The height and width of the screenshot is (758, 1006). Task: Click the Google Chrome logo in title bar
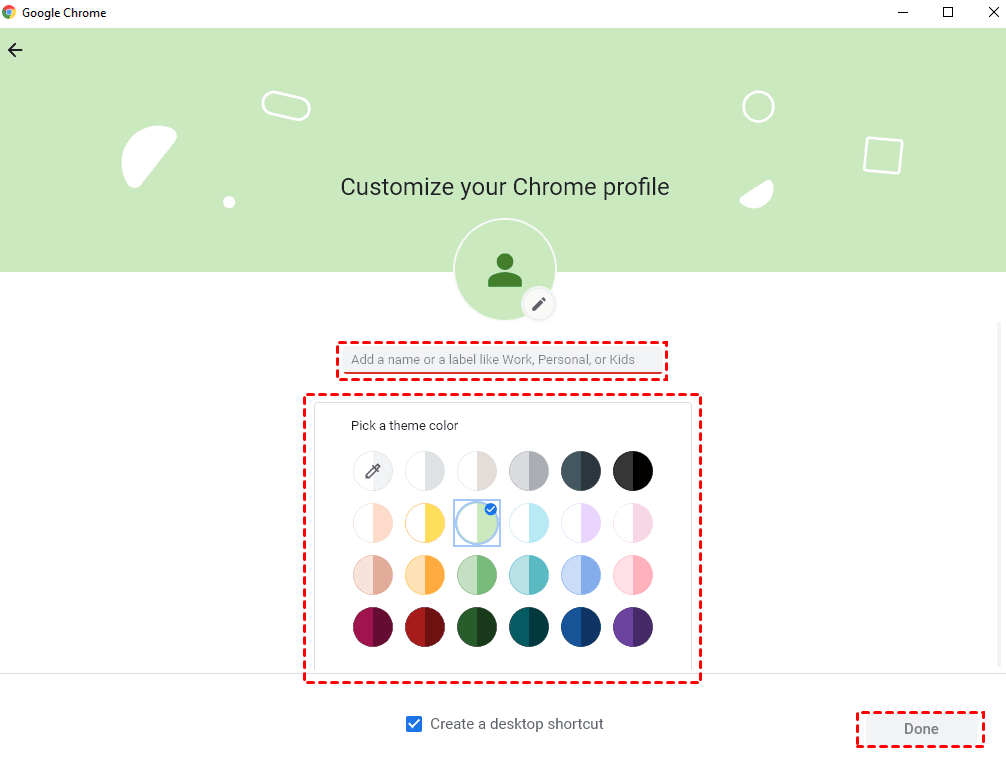tap(9, 13)
